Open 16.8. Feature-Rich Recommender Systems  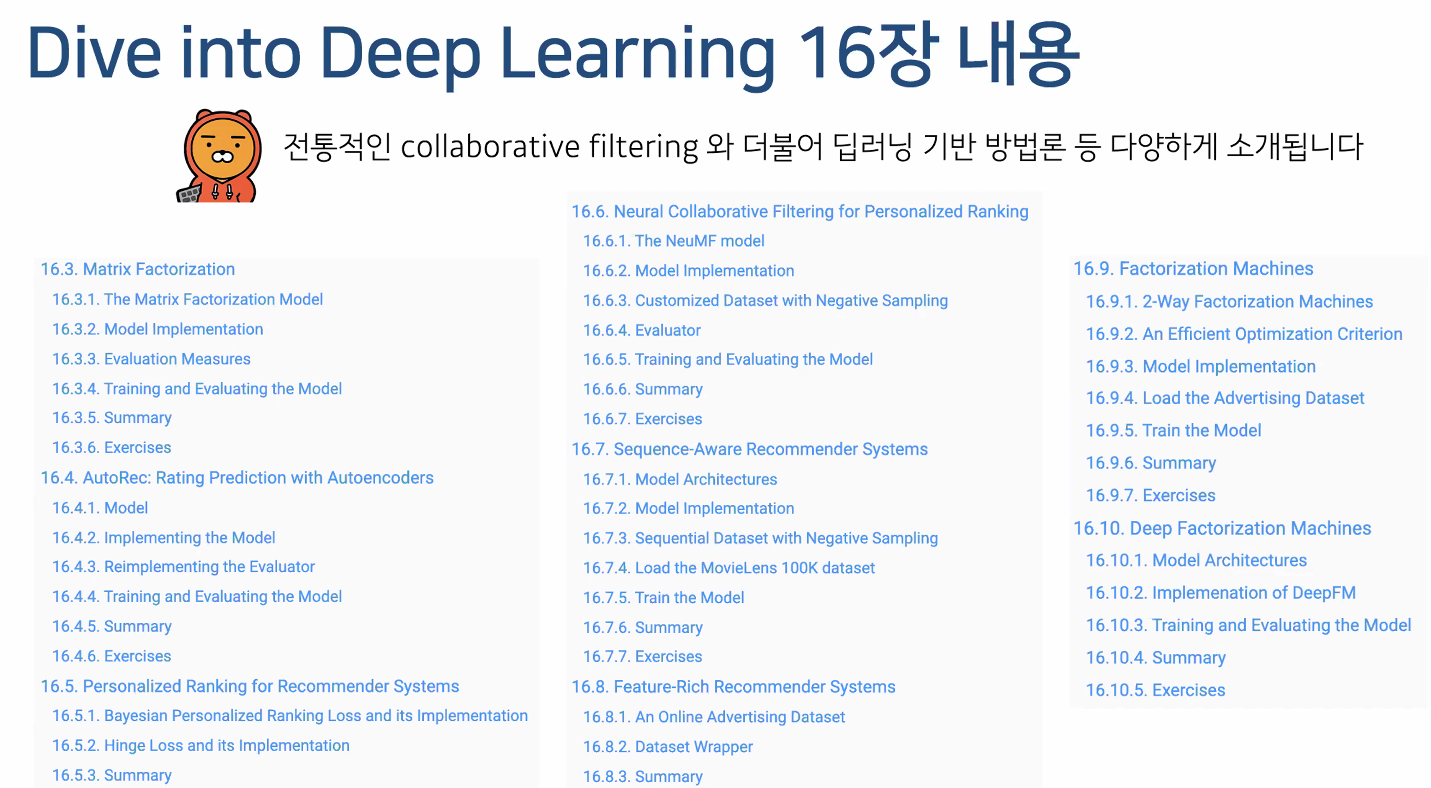(734, 688)
